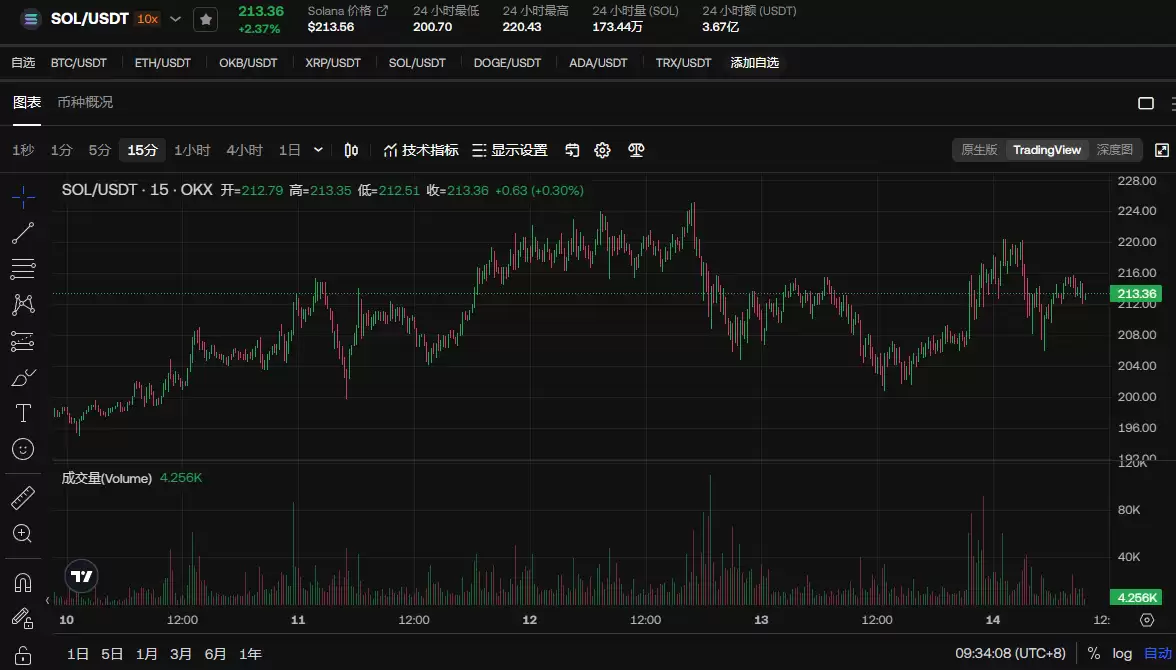
Task: Click the zoom in magnifier tool
Action: (x=22, y=534)
